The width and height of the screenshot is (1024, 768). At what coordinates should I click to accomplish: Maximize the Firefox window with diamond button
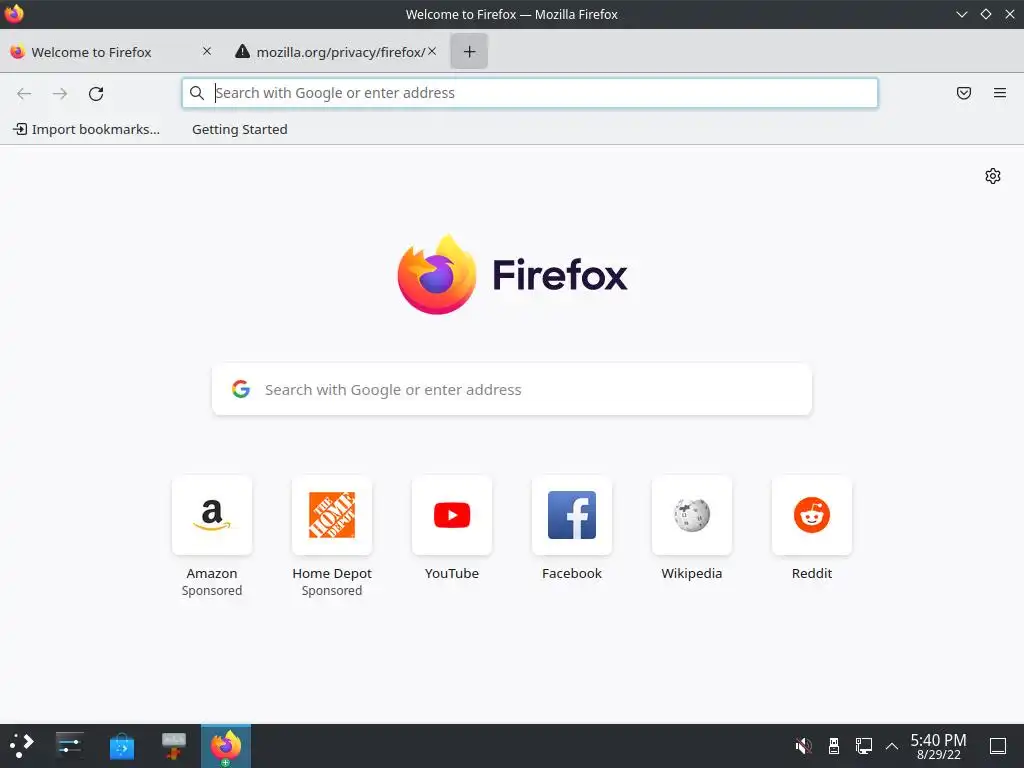(985, 14)
